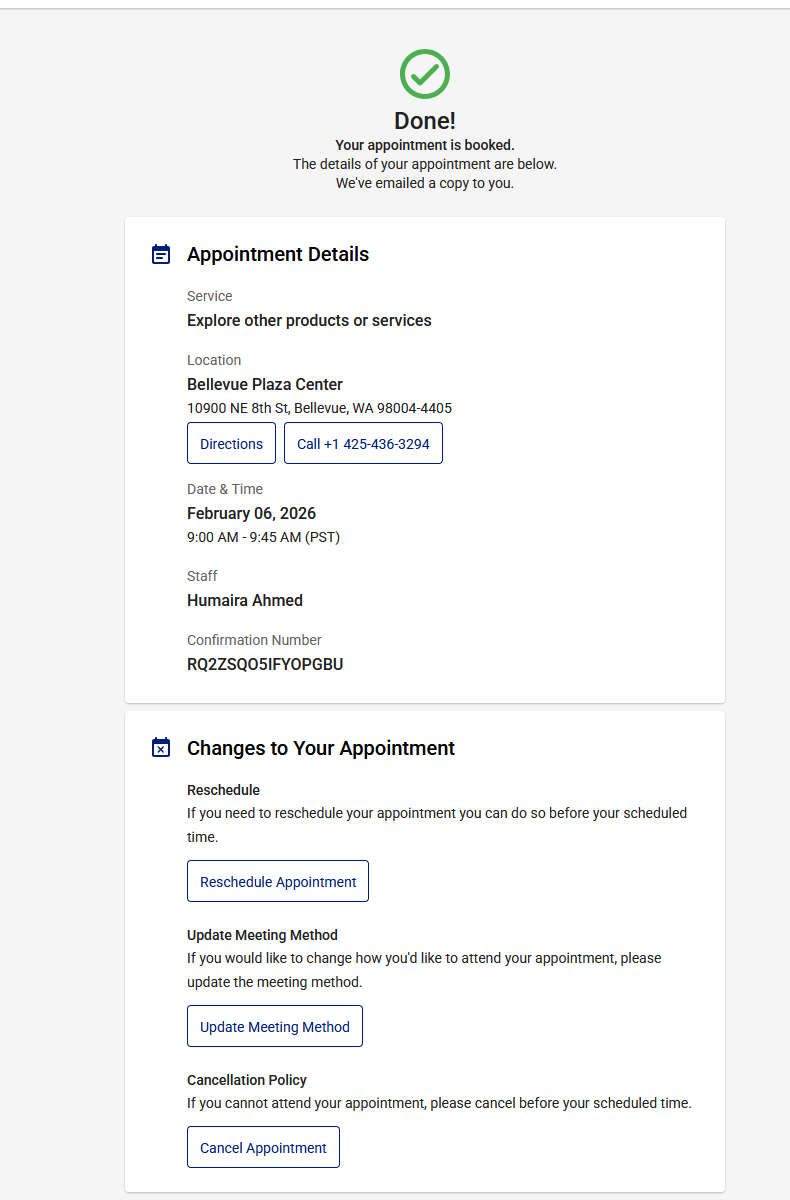Click the Cancel Appointment button
The height and width of the screenshot is (1200, 790).
click(x=263, y=1147)
